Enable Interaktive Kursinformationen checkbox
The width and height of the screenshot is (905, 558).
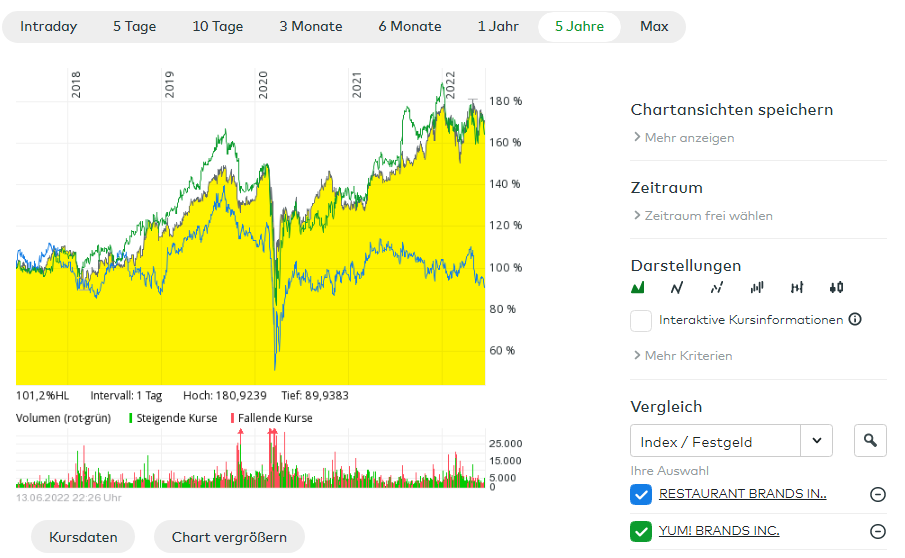(x=641, y=321)
